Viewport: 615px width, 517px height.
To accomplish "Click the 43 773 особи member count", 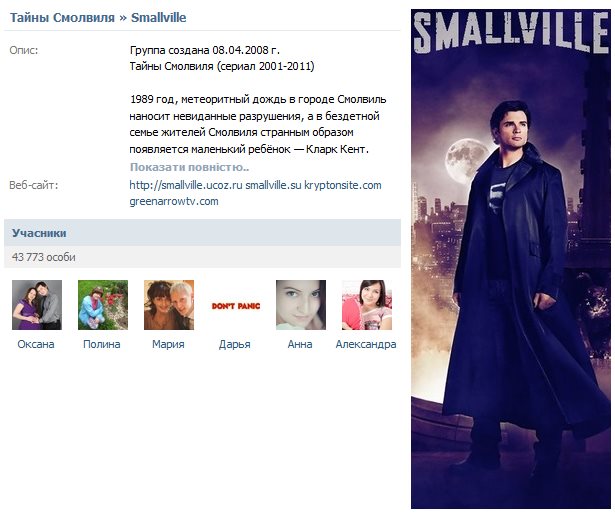I will 44,257.
